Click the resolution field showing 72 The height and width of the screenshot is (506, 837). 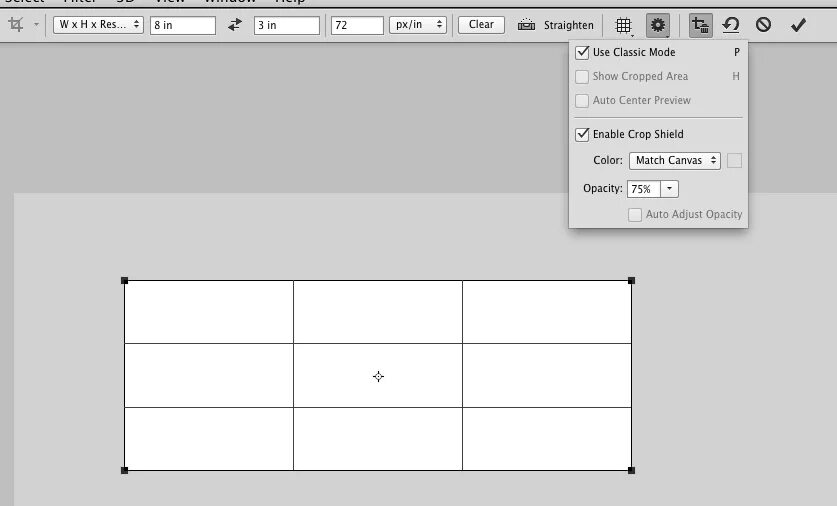(357, 25)
